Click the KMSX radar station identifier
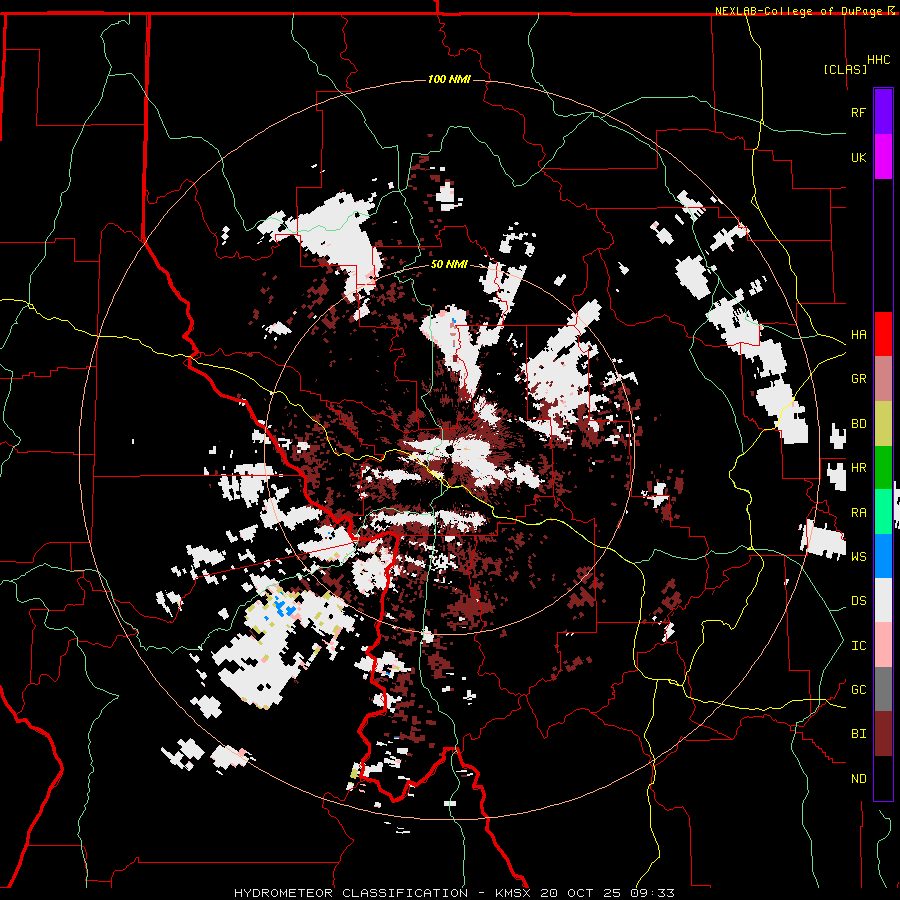This screenshot has height=900, width=900. (511, 893)
